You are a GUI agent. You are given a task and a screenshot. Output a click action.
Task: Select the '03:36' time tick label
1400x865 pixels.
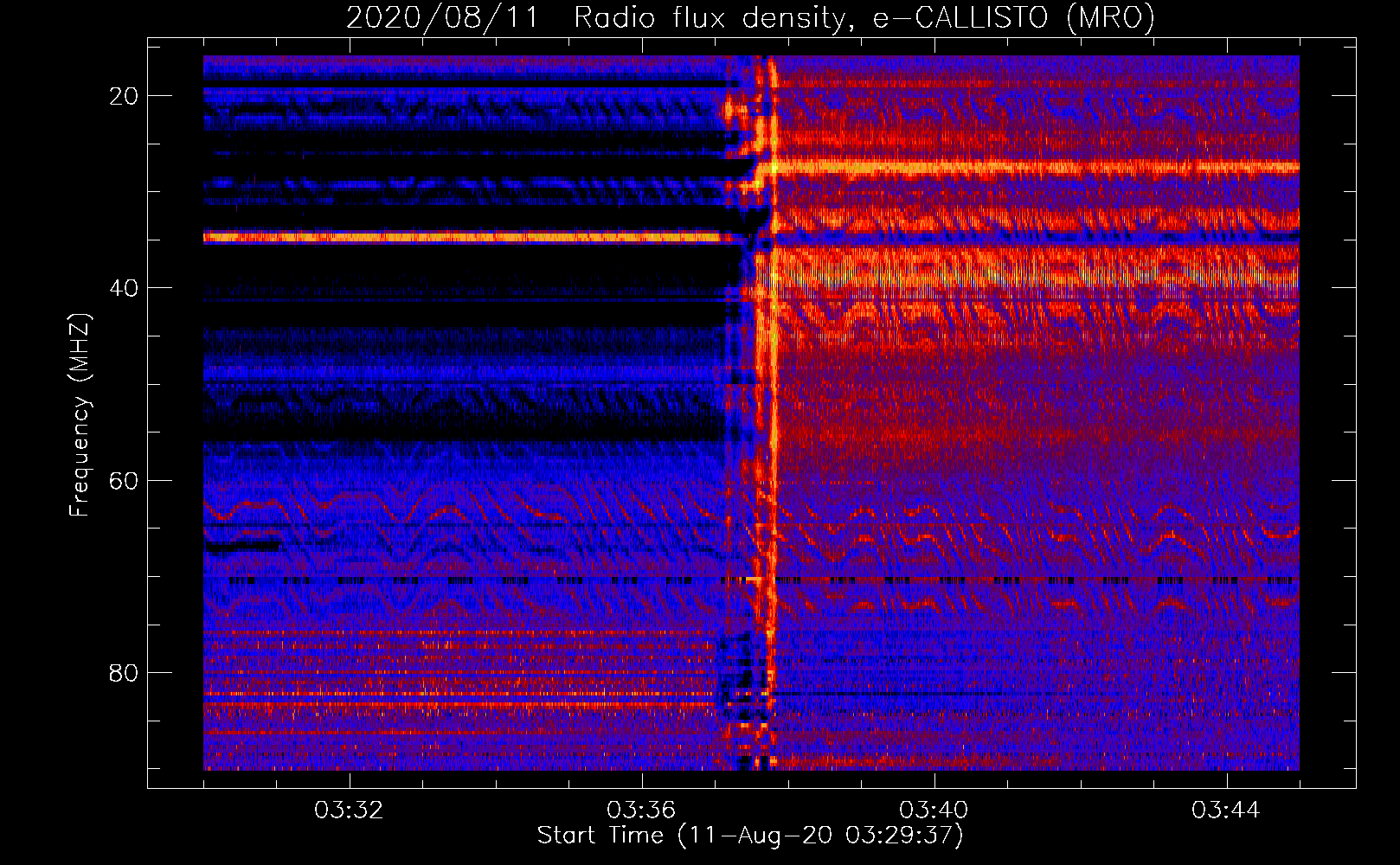coord(641,811)
